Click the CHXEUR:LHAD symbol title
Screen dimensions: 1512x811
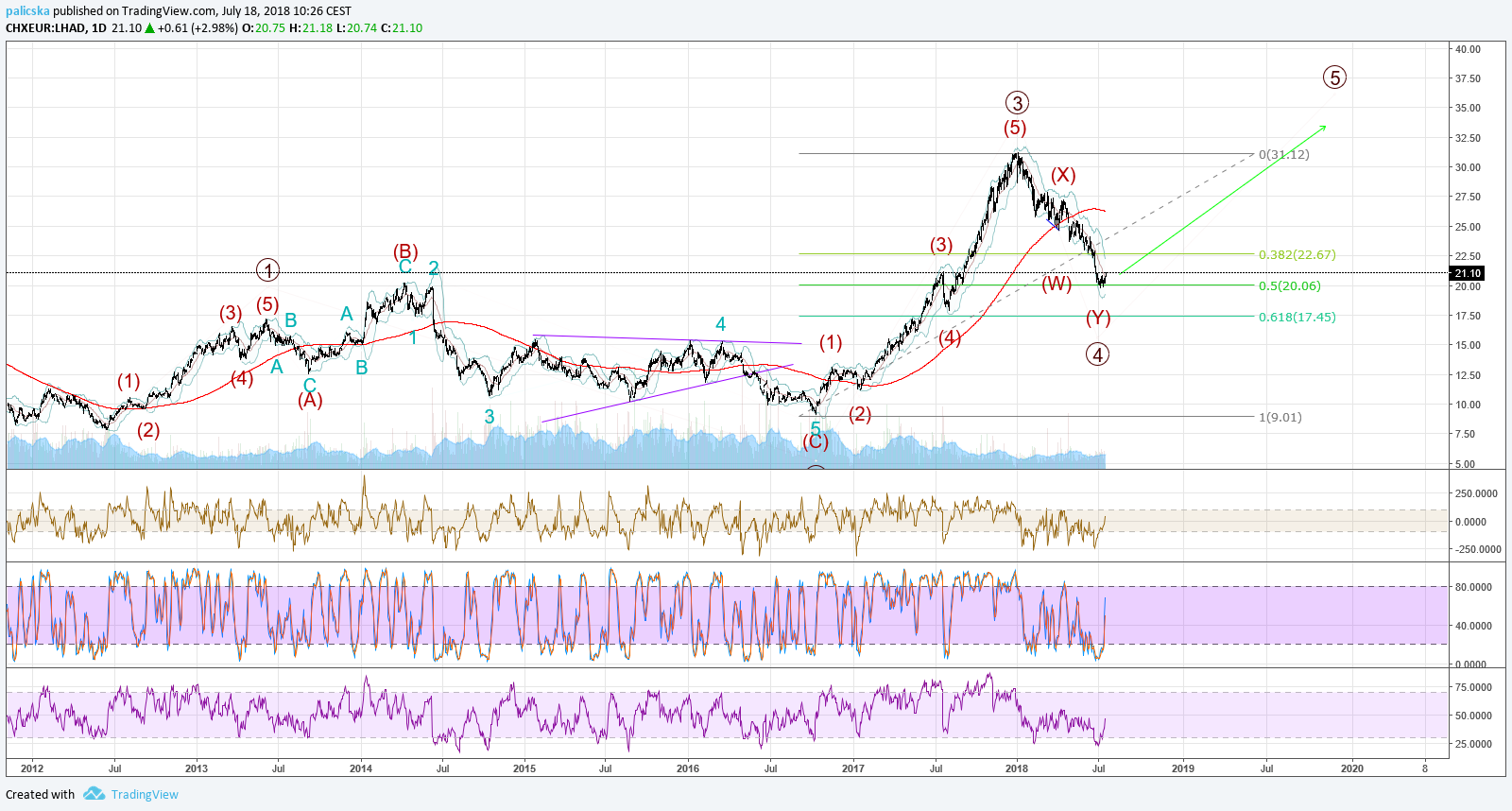[45, 28]
